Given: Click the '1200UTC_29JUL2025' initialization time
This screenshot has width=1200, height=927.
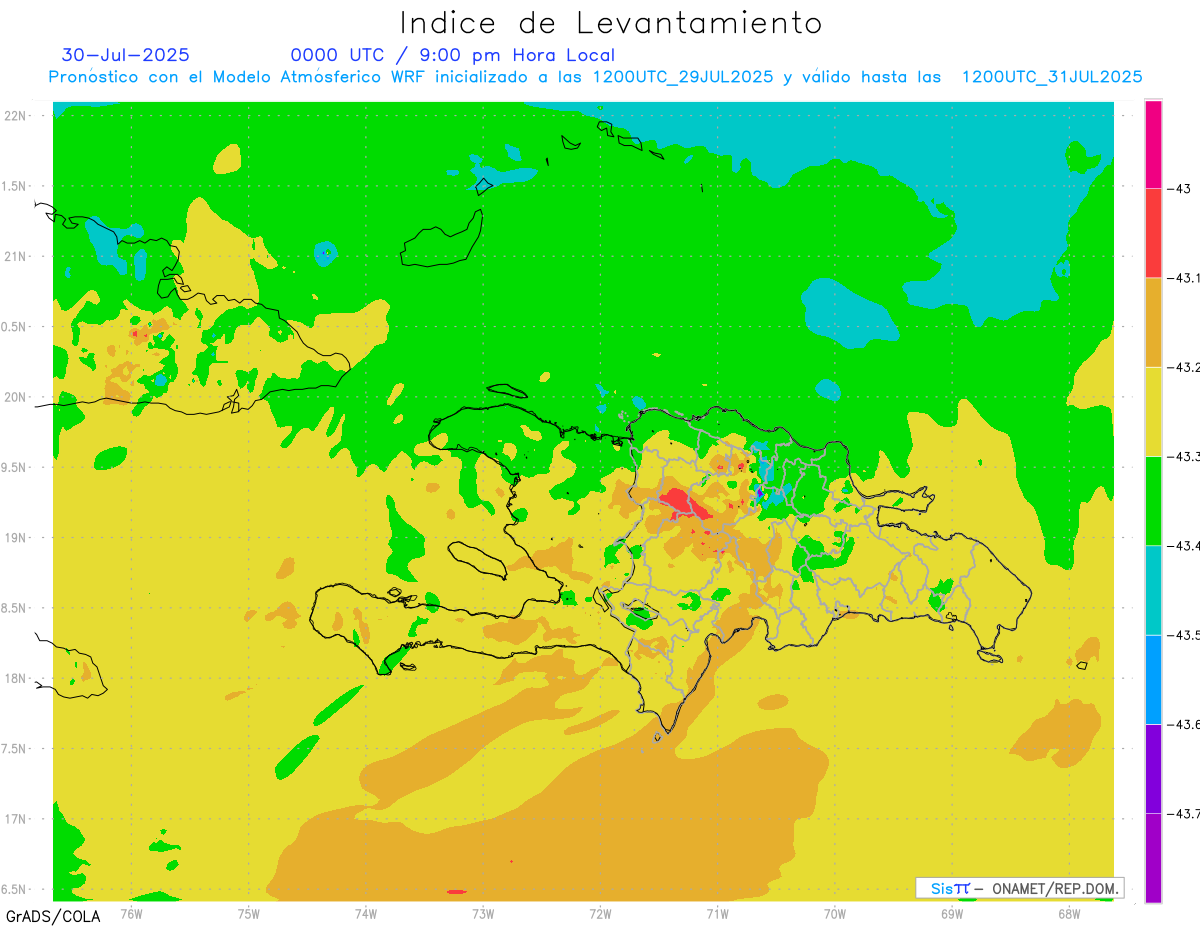Looking at the screenshot, I should point(682,77).
